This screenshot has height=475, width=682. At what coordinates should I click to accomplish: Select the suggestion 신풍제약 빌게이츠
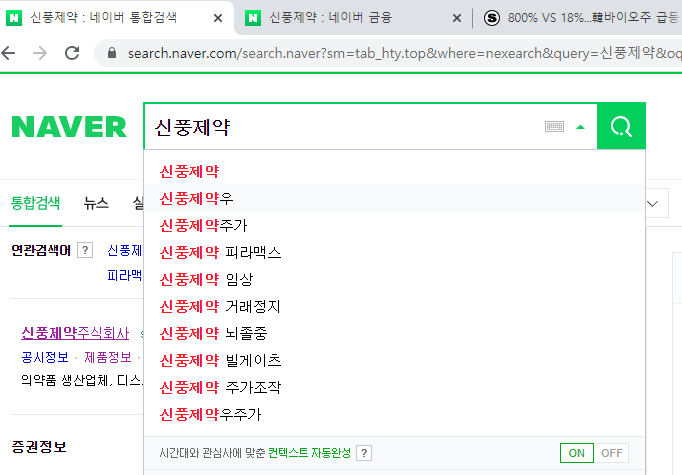pyautogui.click(x=394, y=361)
